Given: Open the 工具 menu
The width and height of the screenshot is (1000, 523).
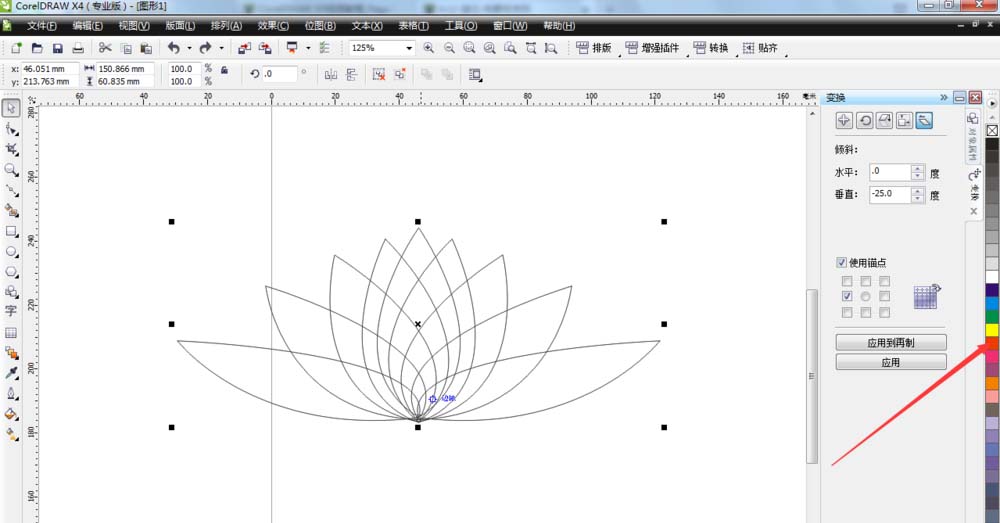Looking at the screenshot, I should 460,26.
